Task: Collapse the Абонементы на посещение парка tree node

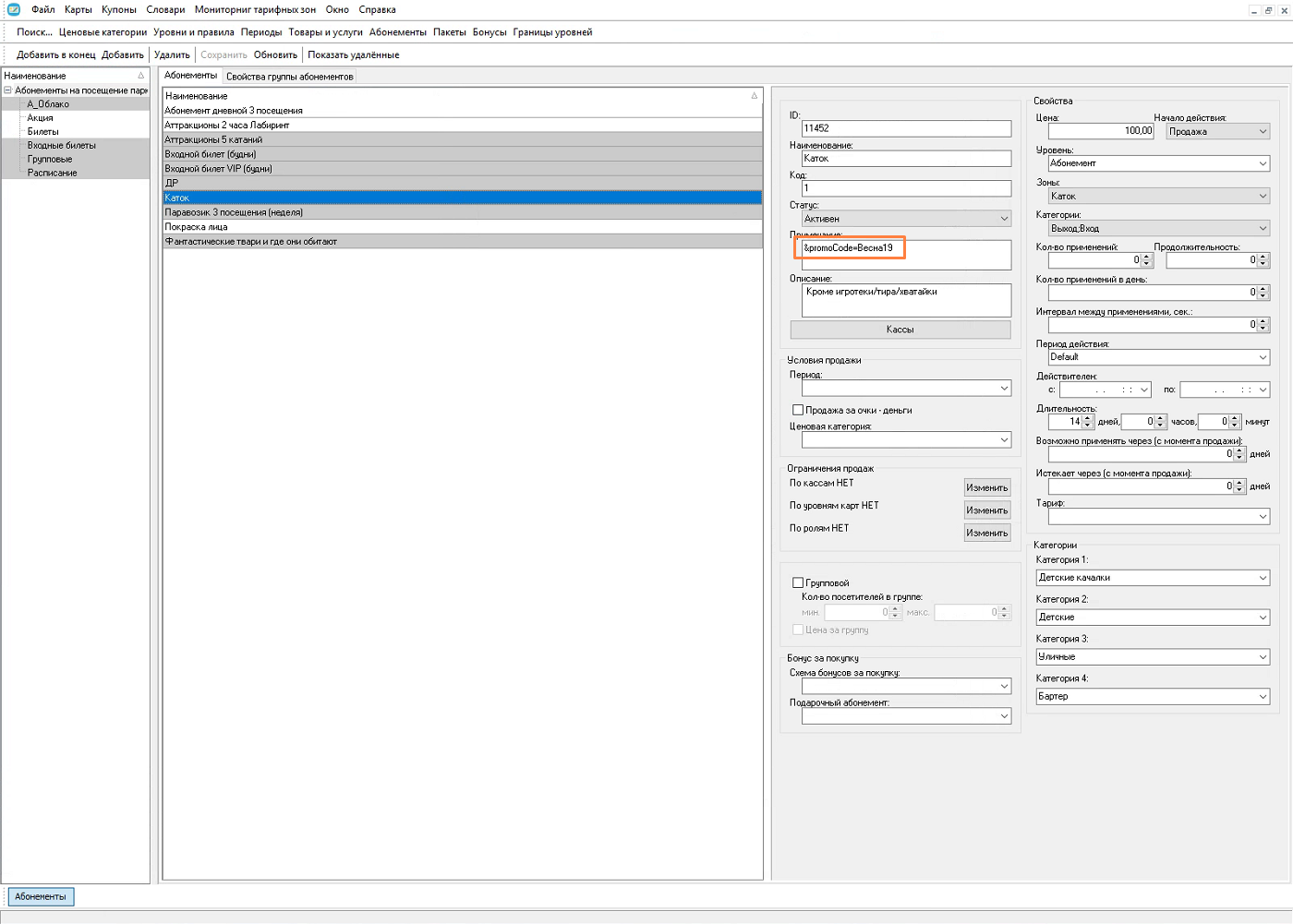Action: coord(7,90)
